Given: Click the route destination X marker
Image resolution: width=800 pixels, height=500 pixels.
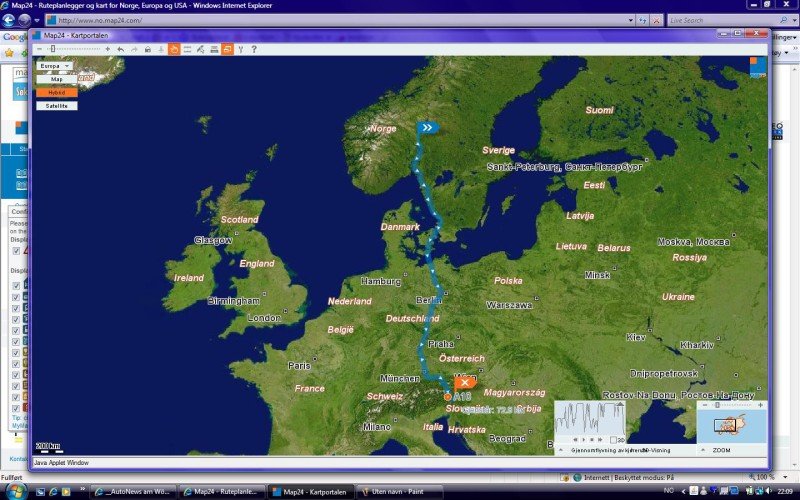Looking at the screenshot, I should (x=465, y=382).
